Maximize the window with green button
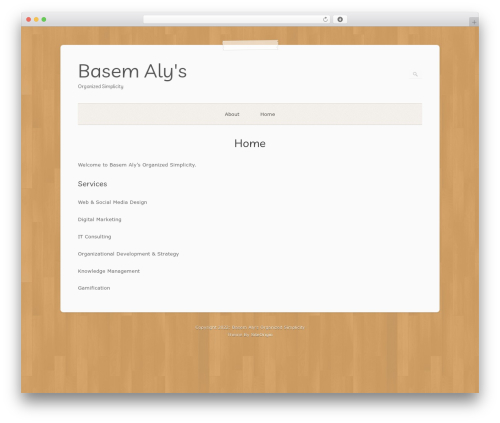 click(x=44, y=20)
